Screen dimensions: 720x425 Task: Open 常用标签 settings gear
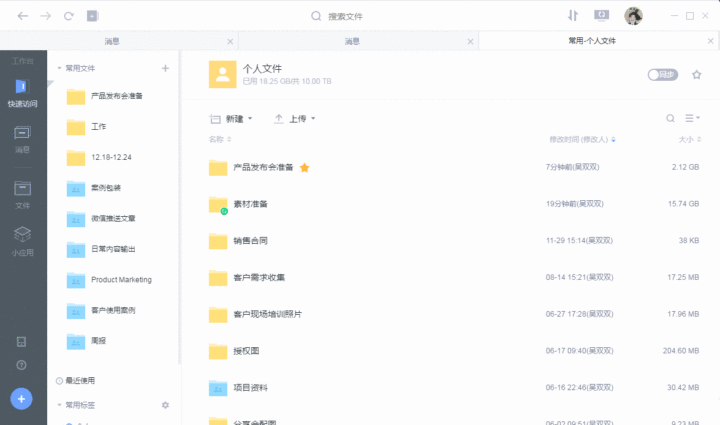click(x=165, y=405)
